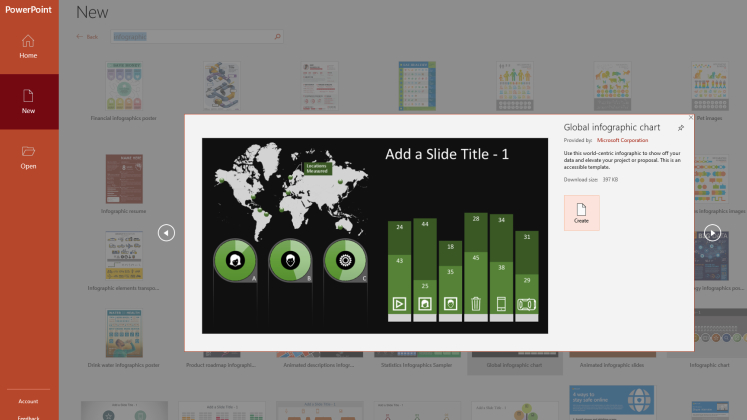Open the Home page in sidebar
Viewport: 747px width, 420px height.
point(28,46)
